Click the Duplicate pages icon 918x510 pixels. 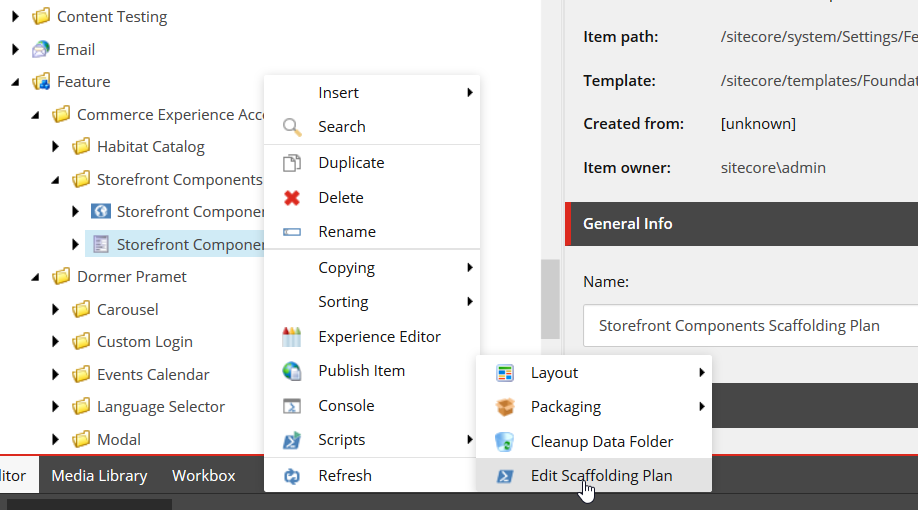[292, 163]
